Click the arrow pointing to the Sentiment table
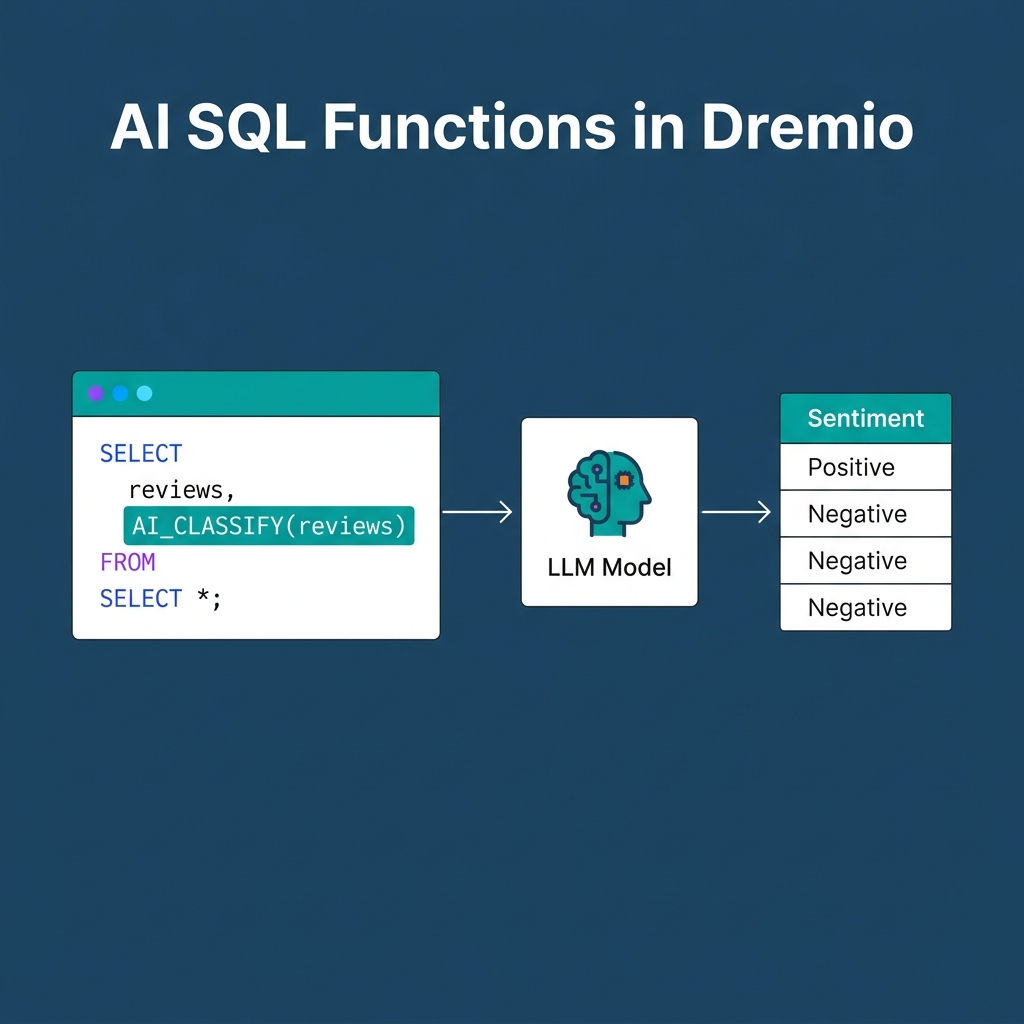1024x1024 pixels. tap(737, 513)
